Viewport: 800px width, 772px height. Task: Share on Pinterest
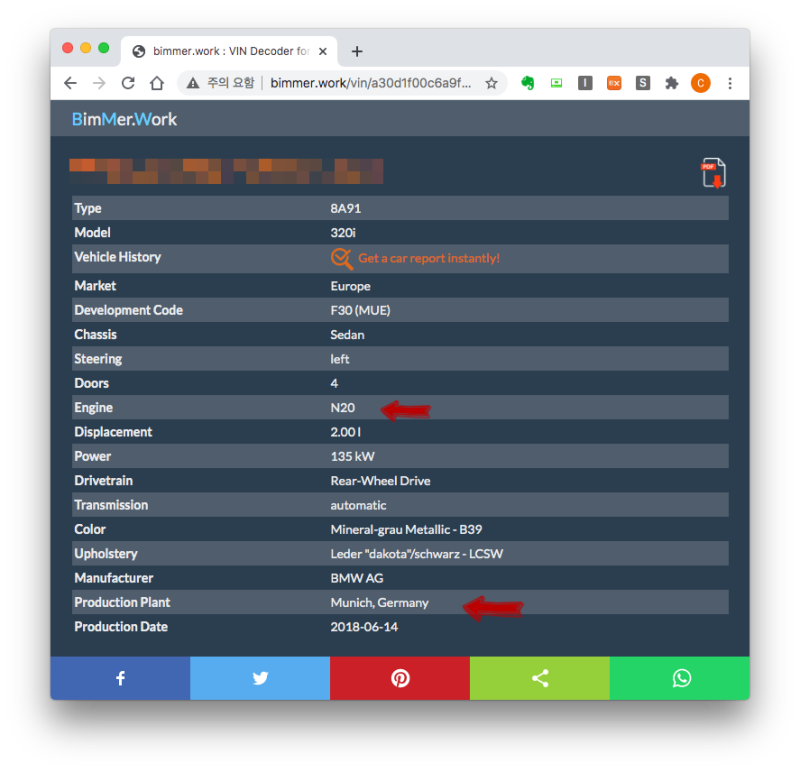400,678
